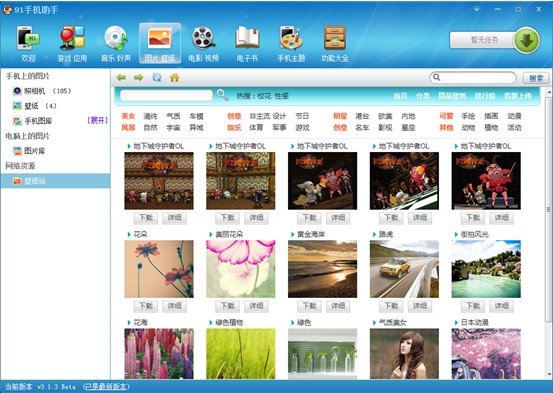553x393 pixels.
Task: Open the 街拍风光 wallpaper thumbnail
Action: pyautogui.click(x=486, y=269)
